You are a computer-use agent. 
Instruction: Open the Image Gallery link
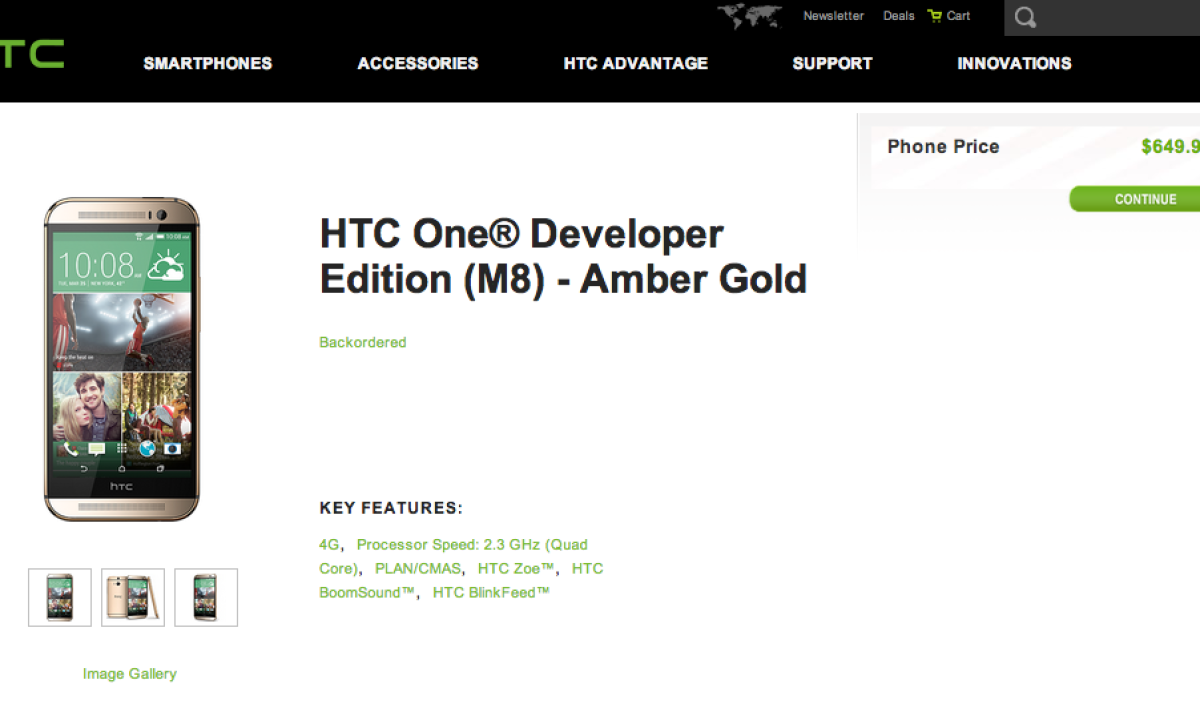coord(130,674)
